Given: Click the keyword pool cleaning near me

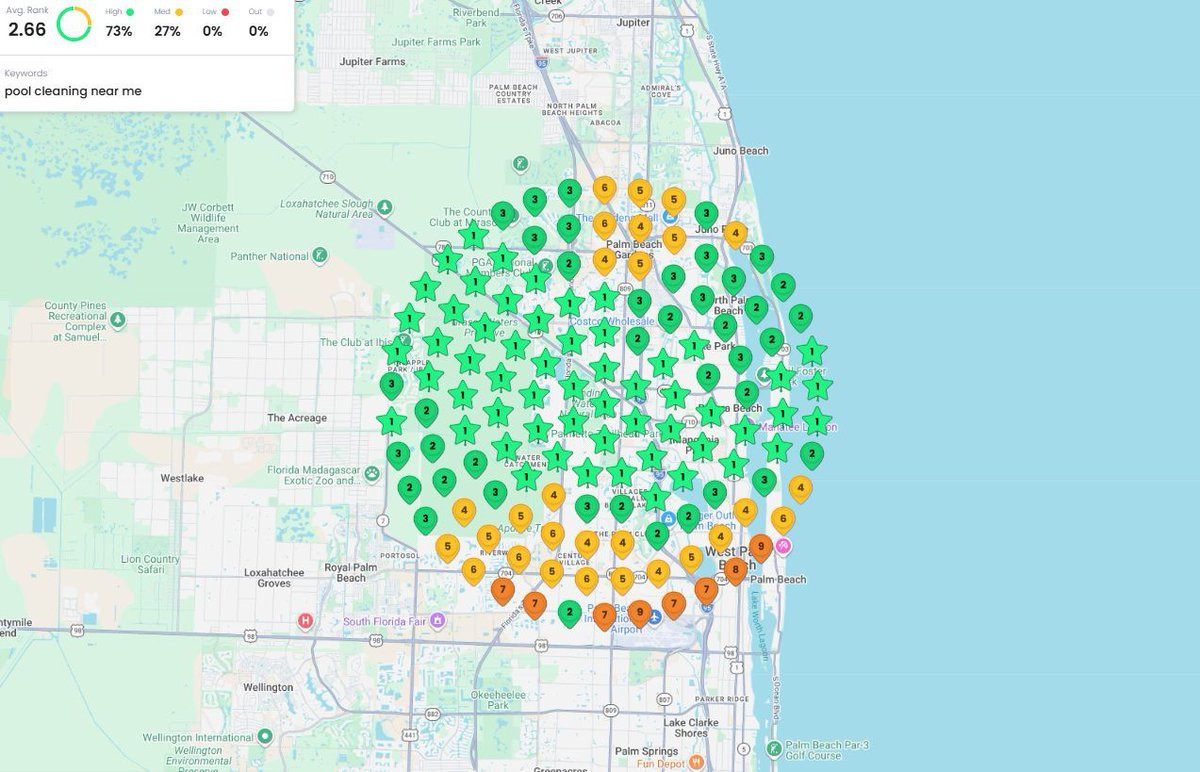Looking at the screenshot, I should tap(73, 91).
